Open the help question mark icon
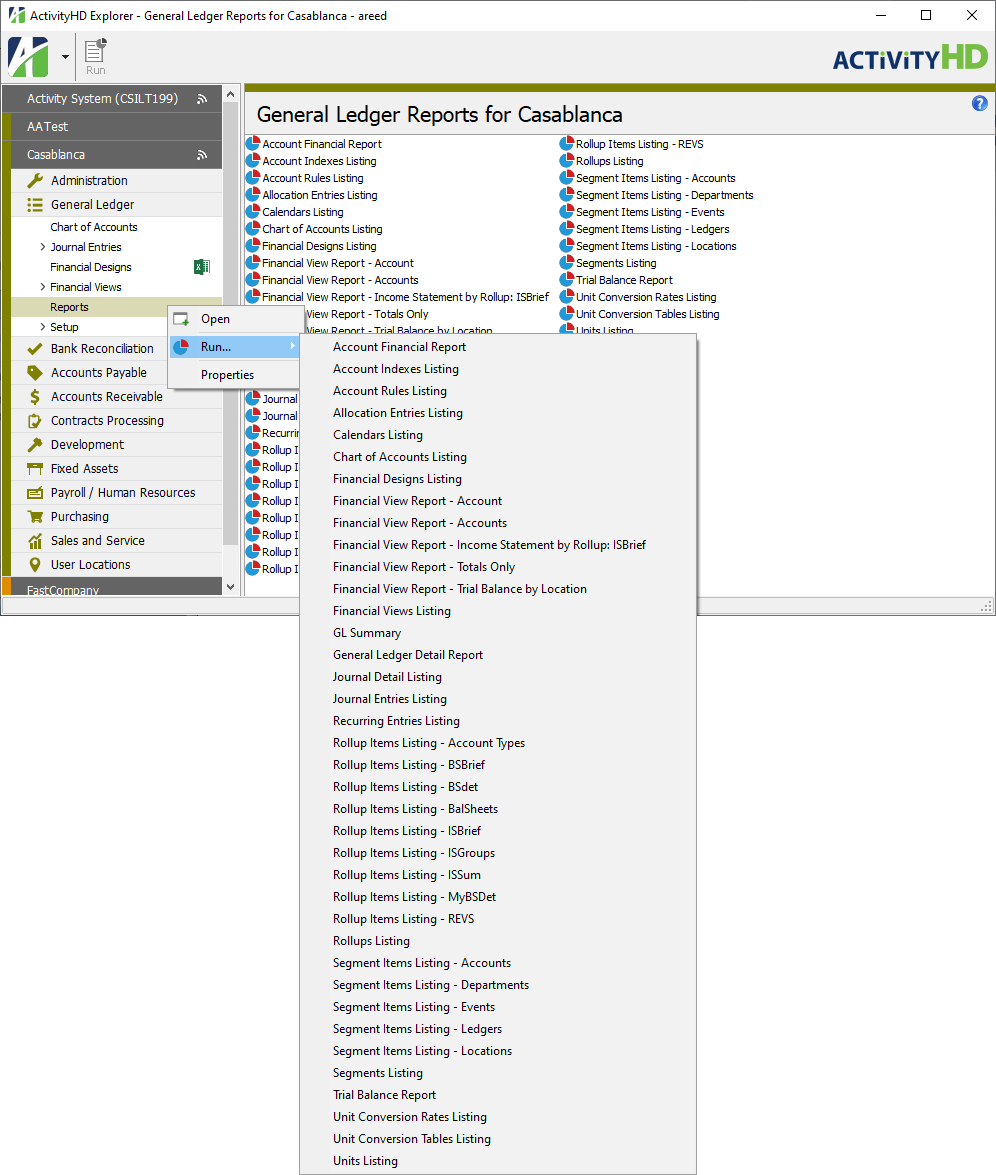 click(979, 104)
